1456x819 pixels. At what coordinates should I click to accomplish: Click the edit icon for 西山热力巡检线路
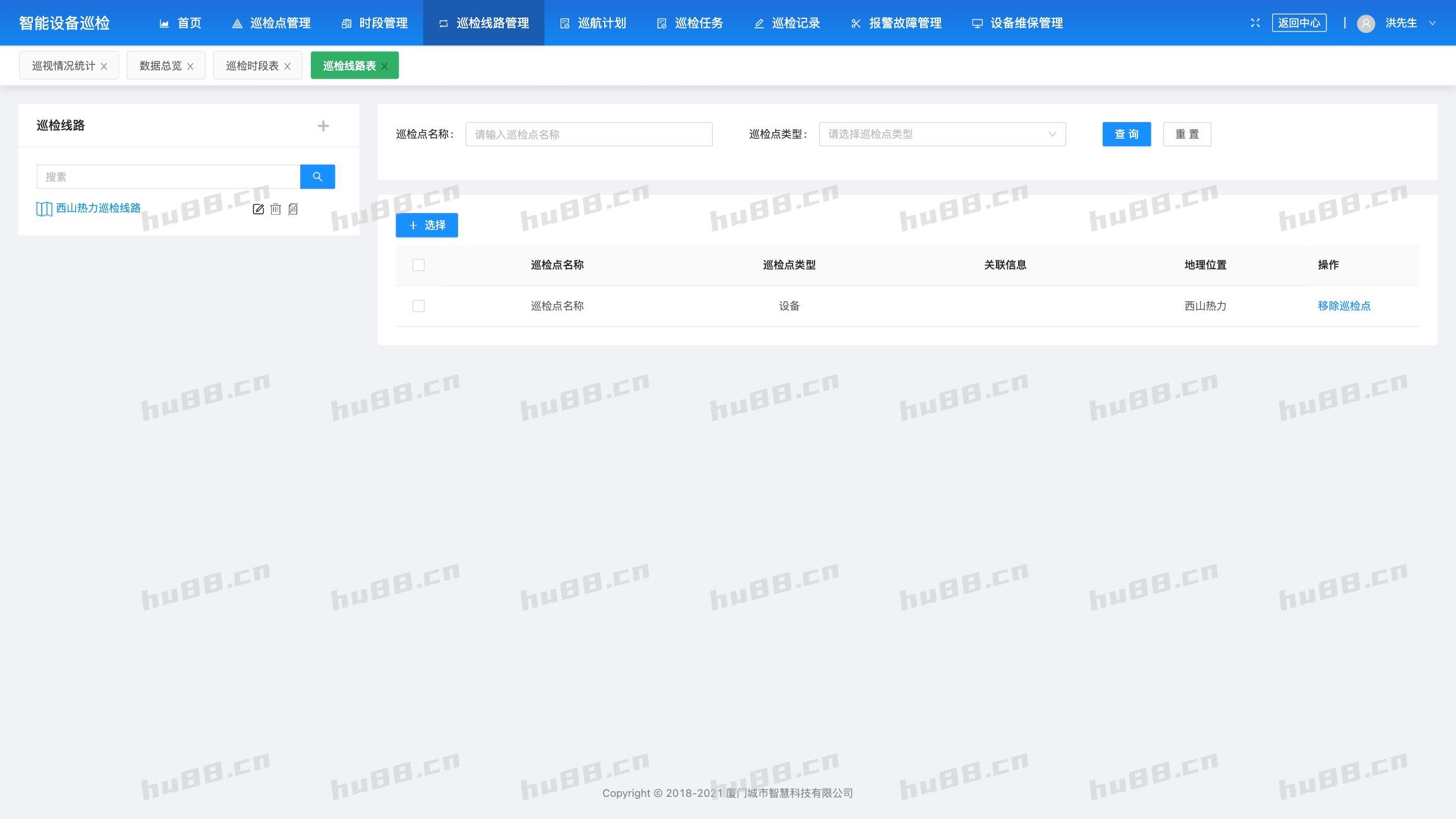258,209
